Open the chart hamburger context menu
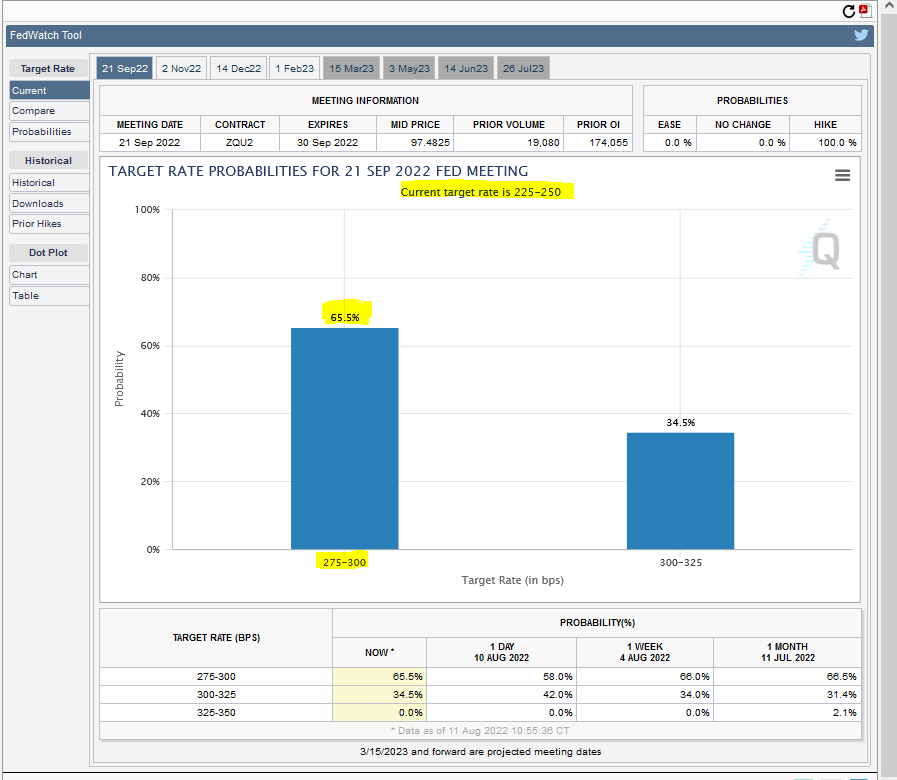 [x=842, y=175]
